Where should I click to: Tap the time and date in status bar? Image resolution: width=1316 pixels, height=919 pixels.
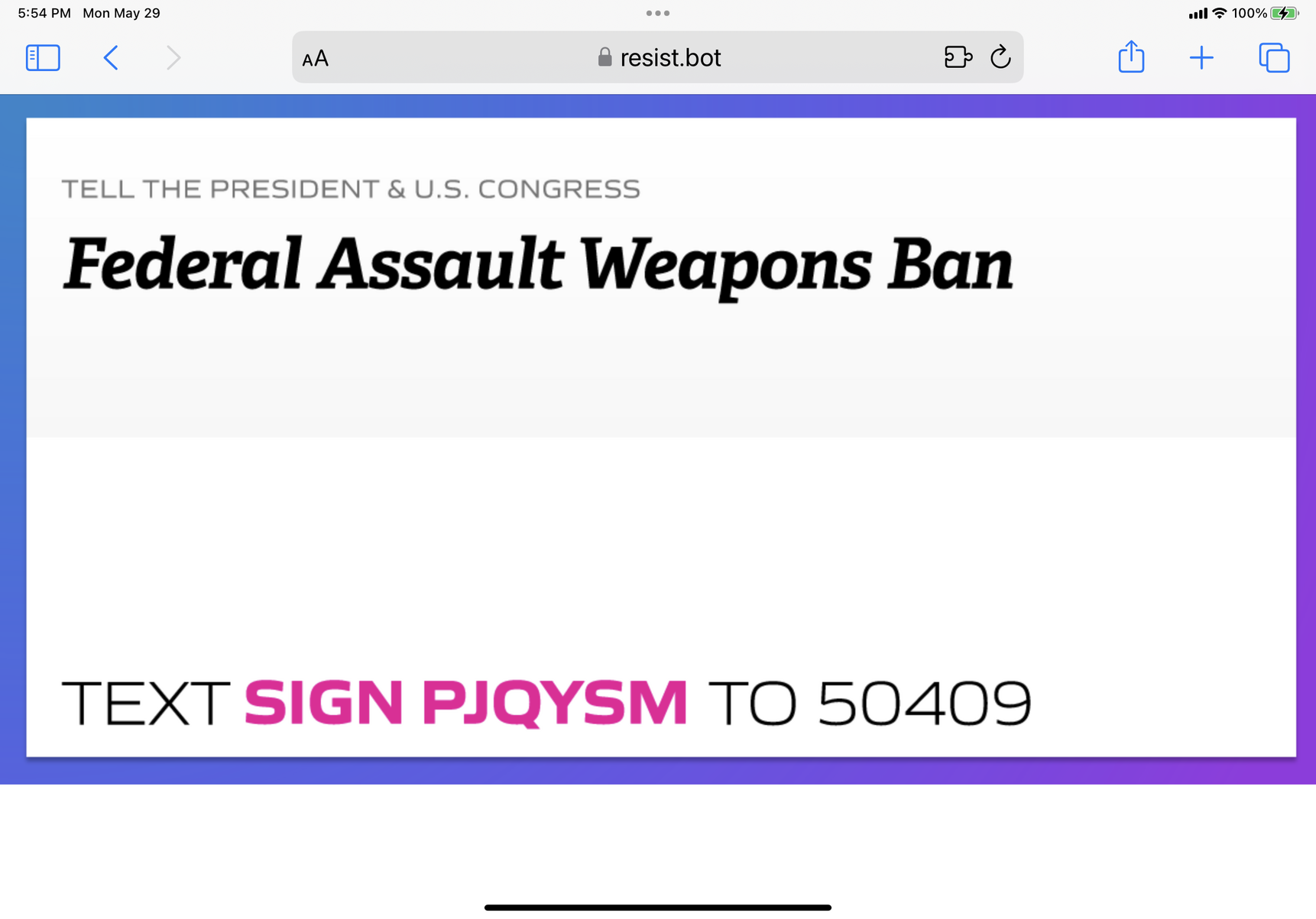[x=89, y=13]
